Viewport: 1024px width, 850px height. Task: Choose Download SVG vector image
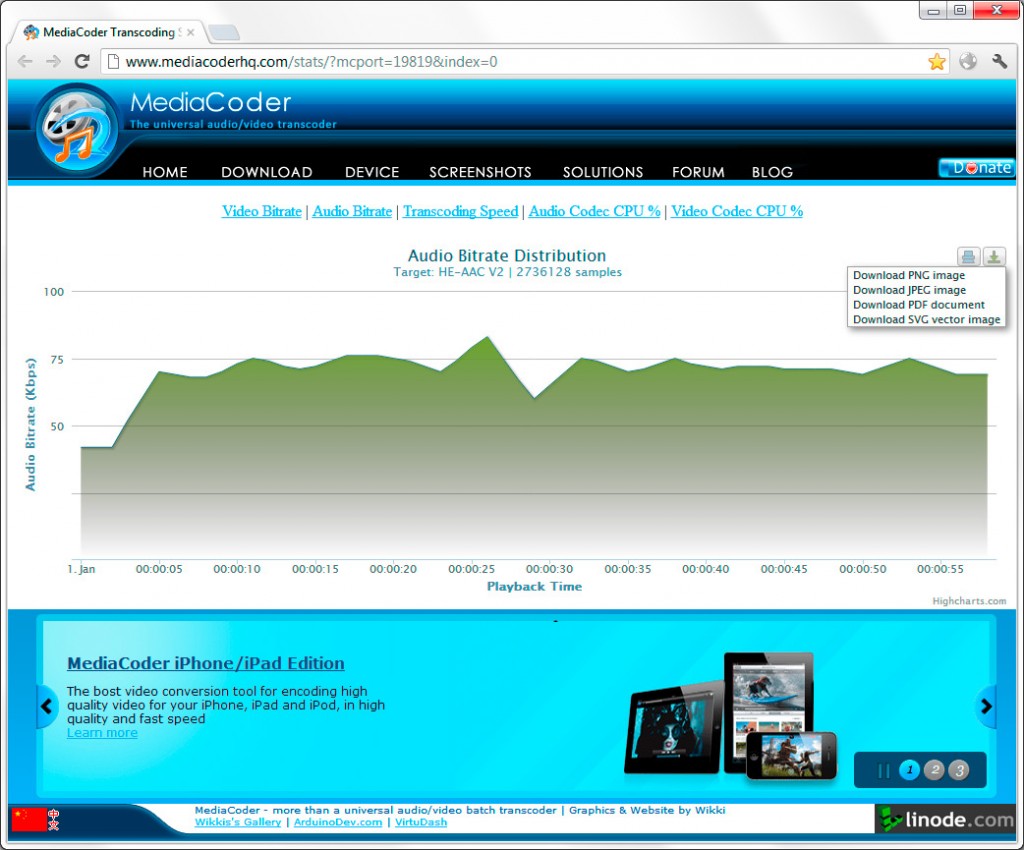[926, 319]
